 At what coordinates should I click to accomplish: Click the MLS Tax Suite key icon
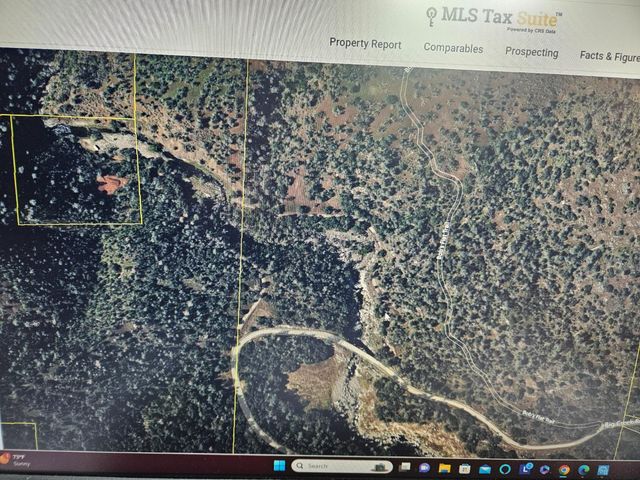pyautogui.click(x=431, y=16)
